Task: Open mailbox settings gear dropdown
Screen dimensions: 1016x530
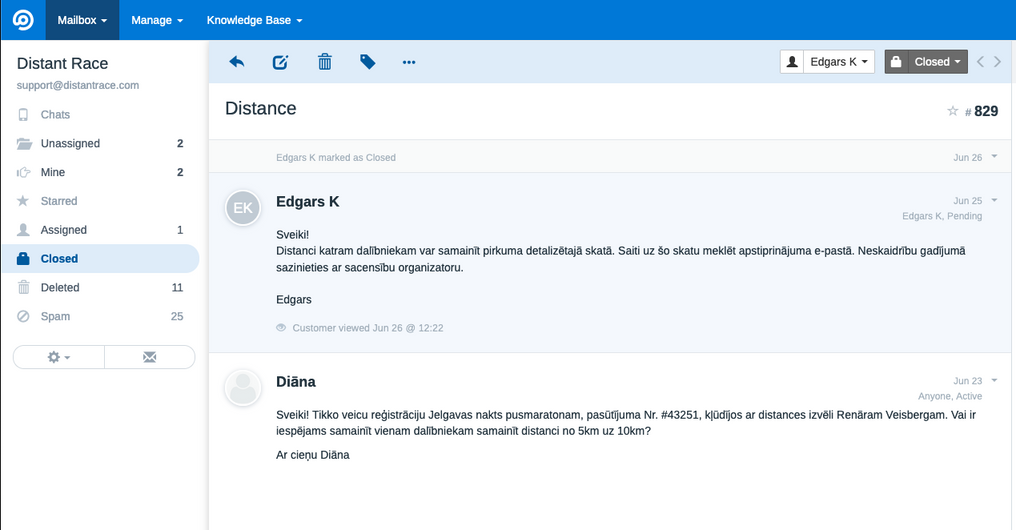Action: point(59,357)
